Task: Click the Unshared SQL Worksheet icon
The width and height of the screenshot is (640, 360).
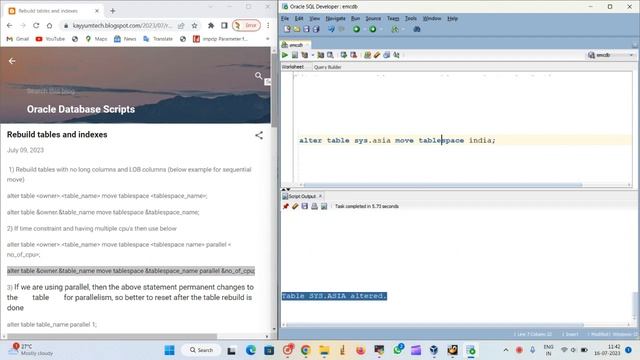Action: tap(367, 55)
